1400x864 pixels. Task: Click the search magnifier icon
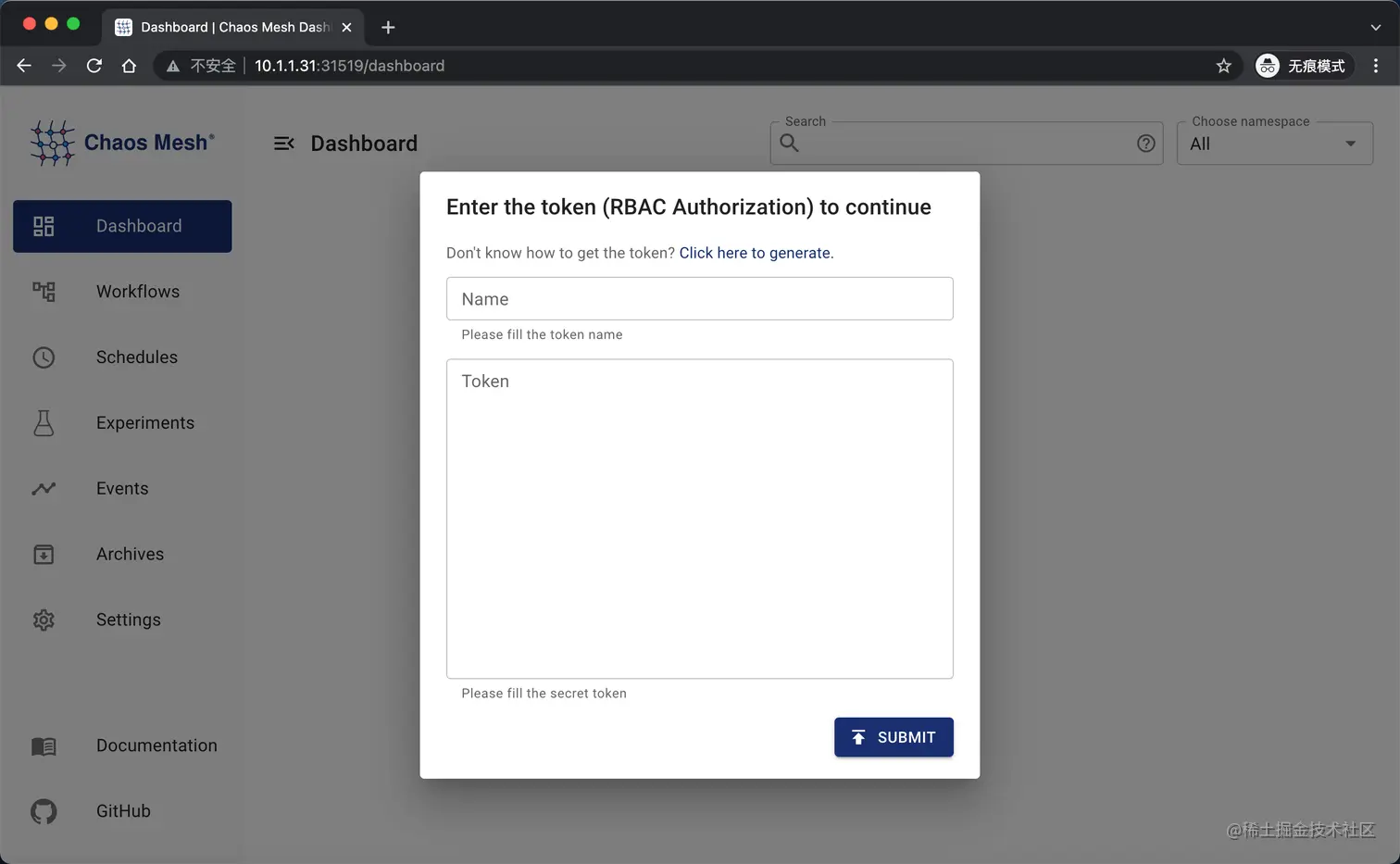789,144
